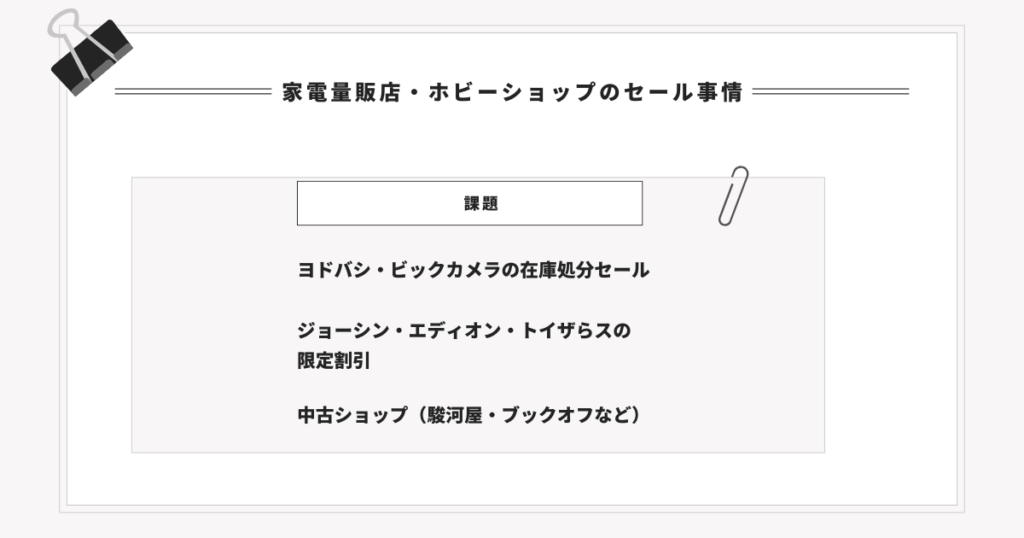Select the heading 家電量販店・ホビーショップのセール事情
1024x538 pixels.
click(x=512, y=92)
